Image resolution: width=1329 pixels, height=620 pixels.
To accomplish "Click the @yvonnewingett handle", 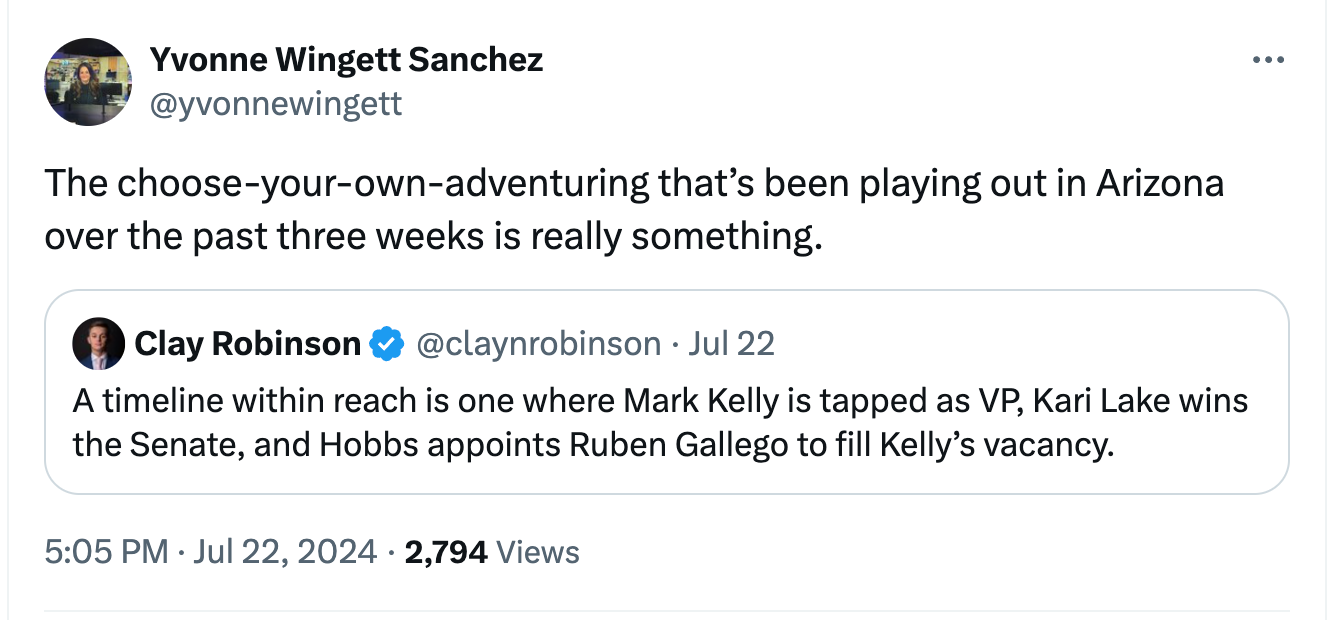I will pos(275,103).
